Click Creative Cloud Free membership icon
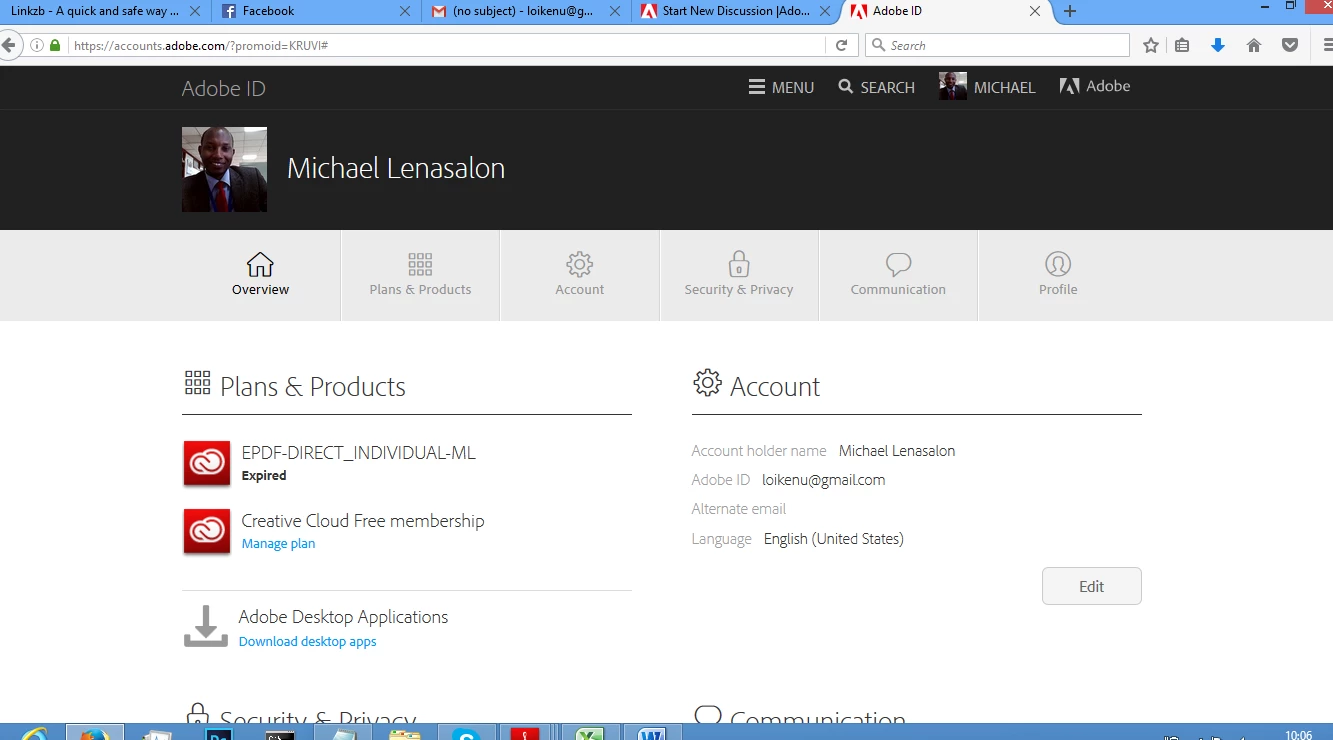This screenshot has height=740, width=1333. (207, 531)
